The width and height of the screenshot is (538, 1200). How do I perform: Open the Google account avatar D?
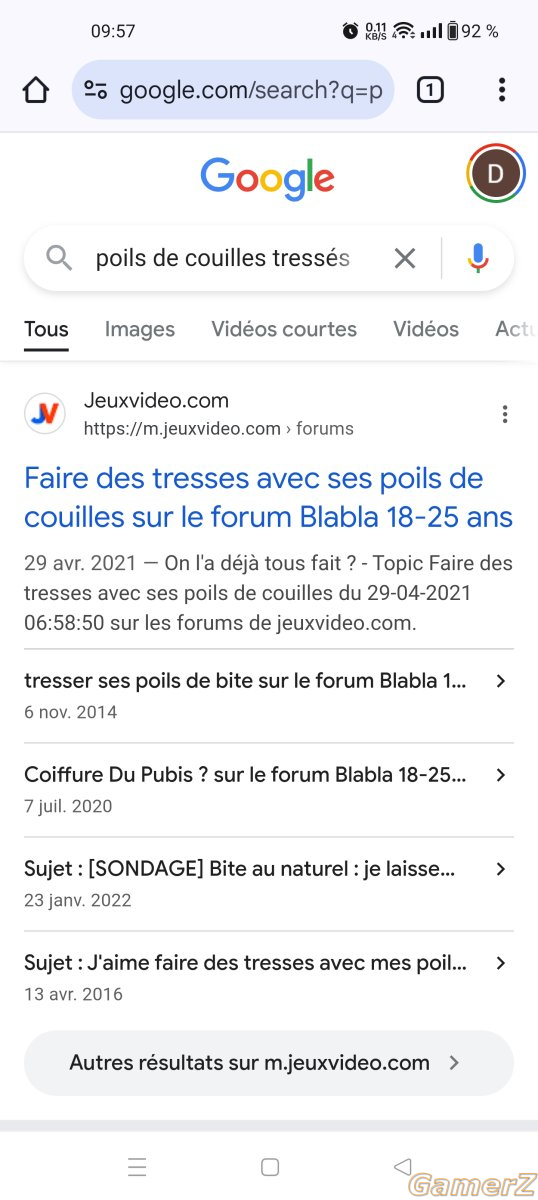pos(495,174)
